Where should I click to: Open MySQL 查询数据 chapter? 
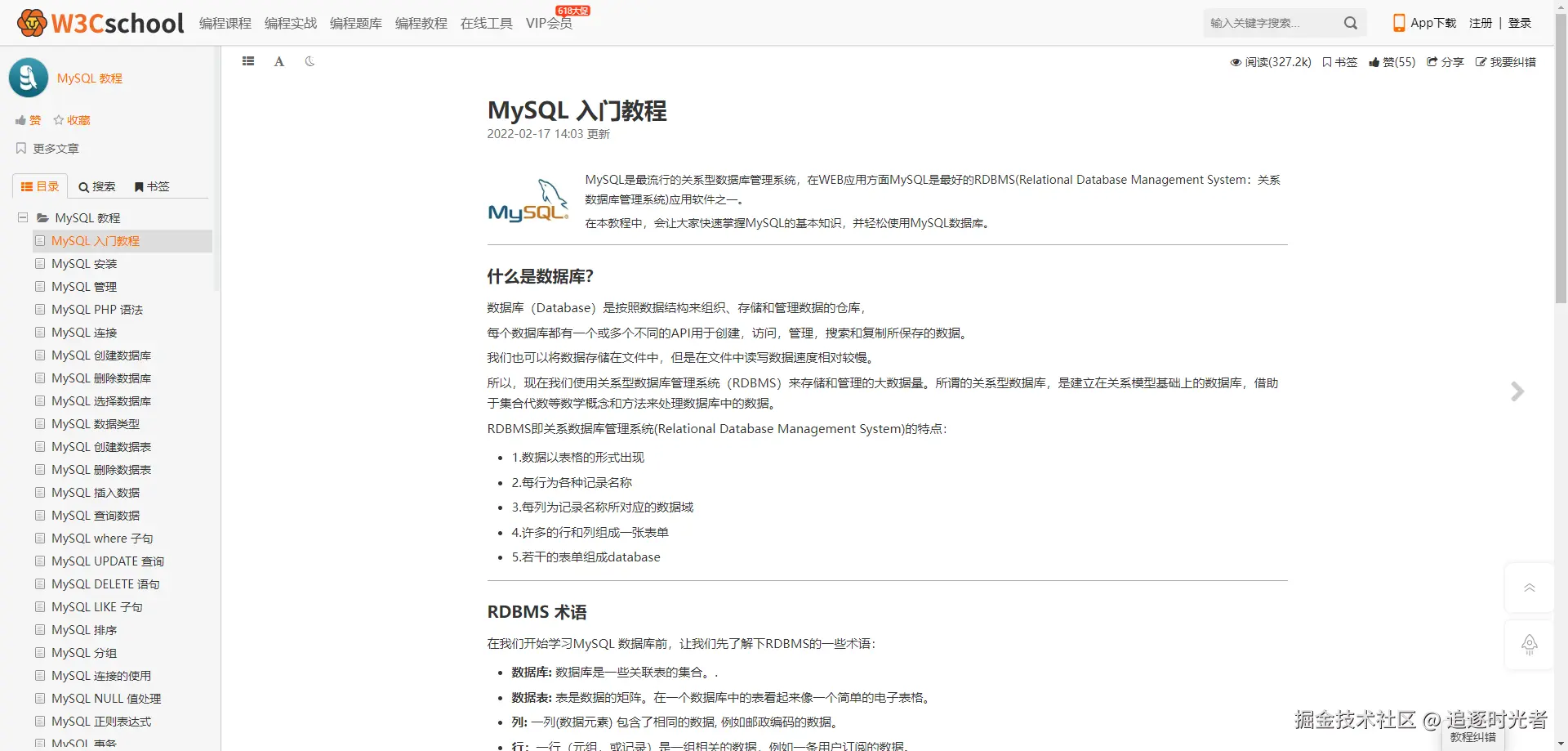click(x=96, y=516)
